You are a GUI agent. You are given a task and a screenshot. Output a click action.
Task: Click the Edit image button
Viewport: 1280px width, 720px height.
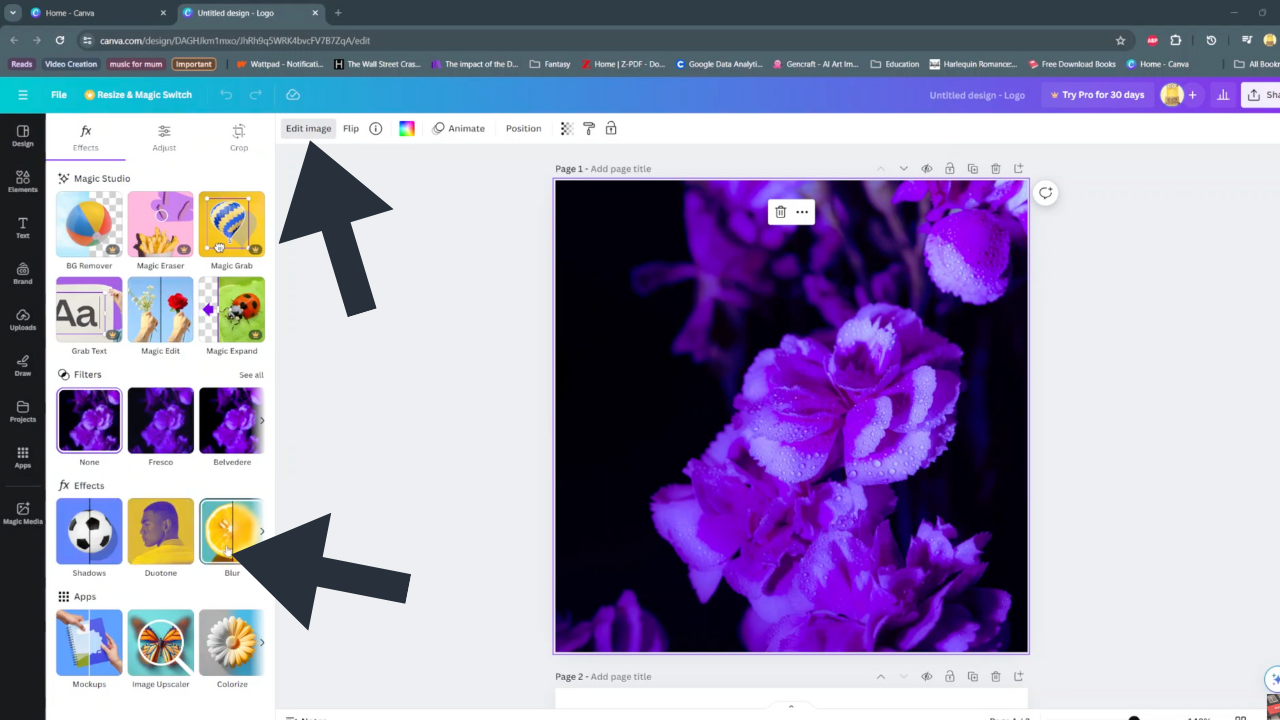[x=308, y=128]
